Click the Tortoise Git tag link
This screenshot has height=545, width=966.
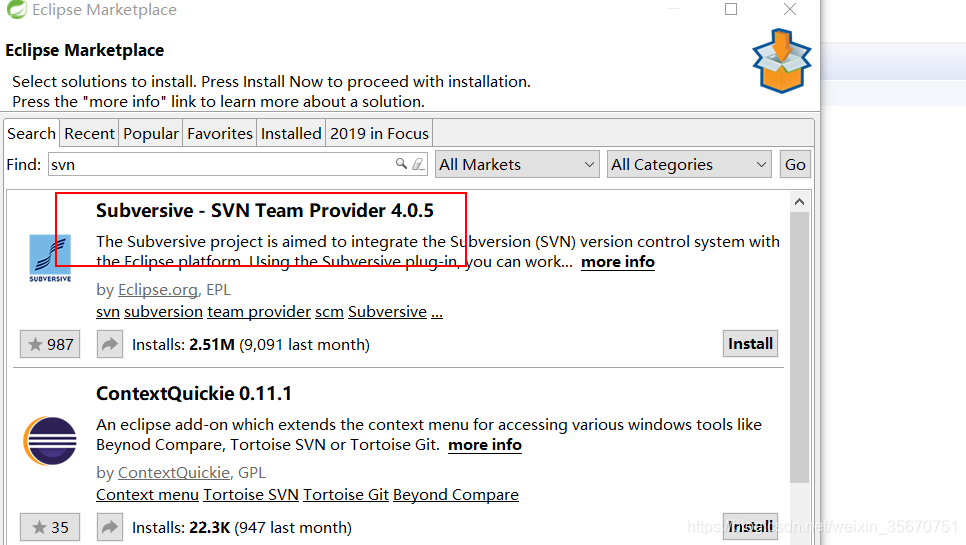[346, 495]
